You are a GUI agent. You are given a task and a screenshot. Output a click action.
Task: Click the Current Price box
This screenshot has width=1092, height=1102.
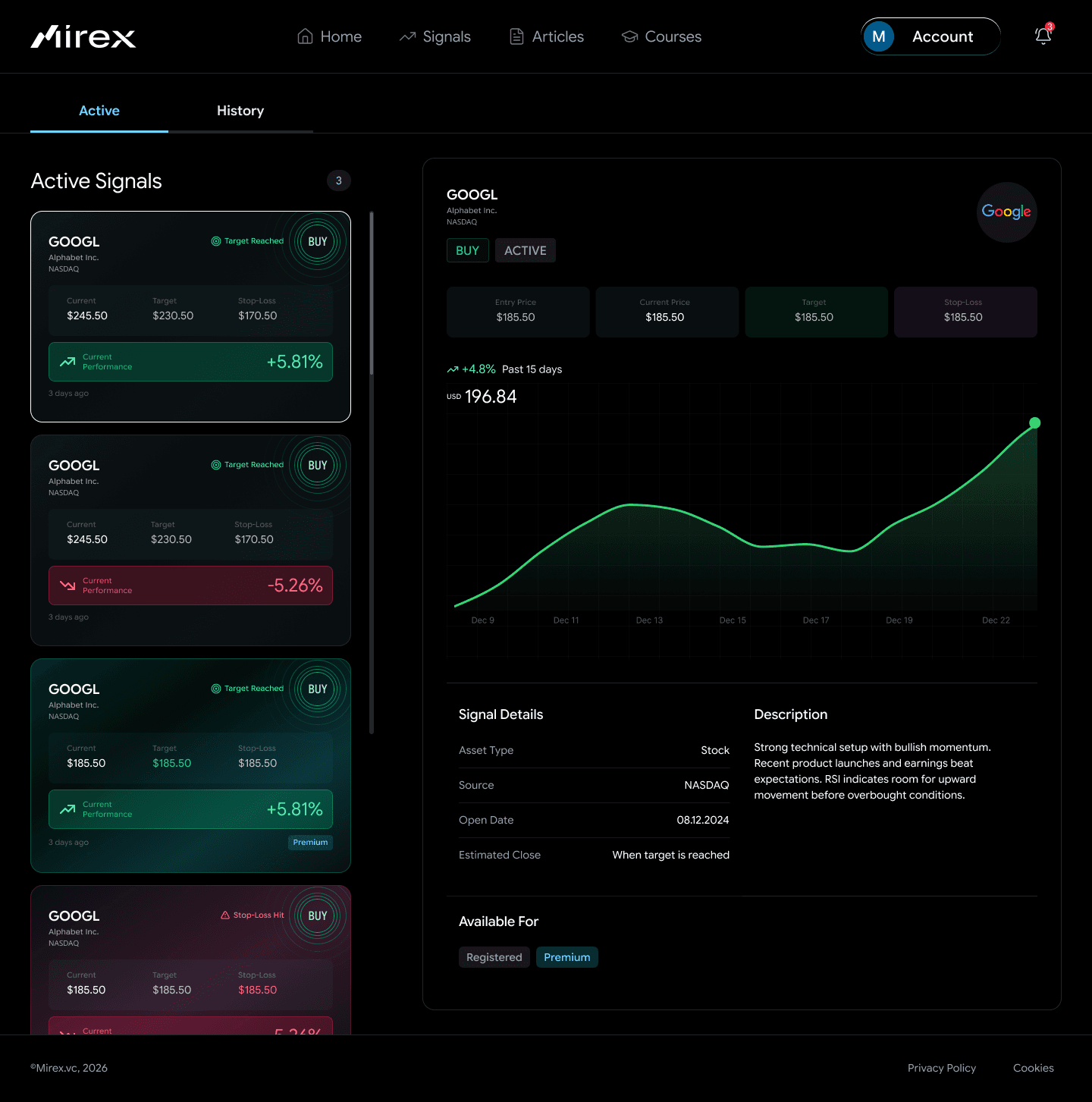[667, 312]
